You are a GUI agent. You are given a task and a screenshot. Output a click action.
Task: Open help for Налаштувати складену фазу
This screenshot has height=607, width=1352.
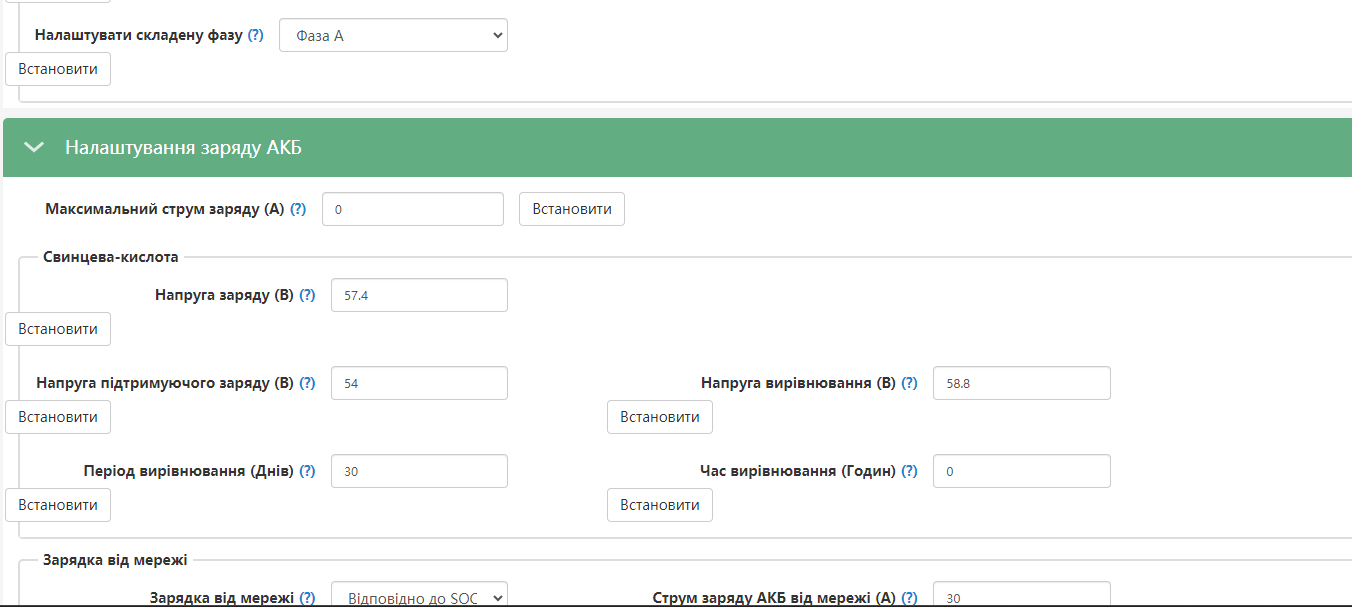(x=256, y=35)
